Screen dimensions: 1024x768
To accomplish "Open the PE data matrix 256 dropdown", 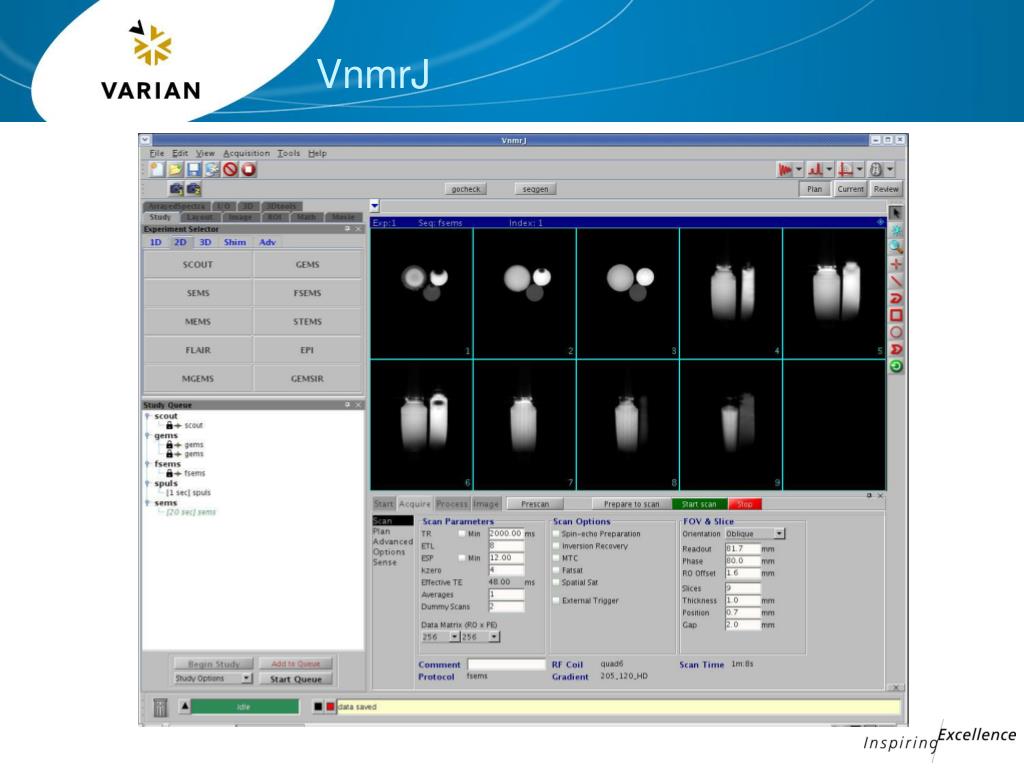I will pos(481,637).
